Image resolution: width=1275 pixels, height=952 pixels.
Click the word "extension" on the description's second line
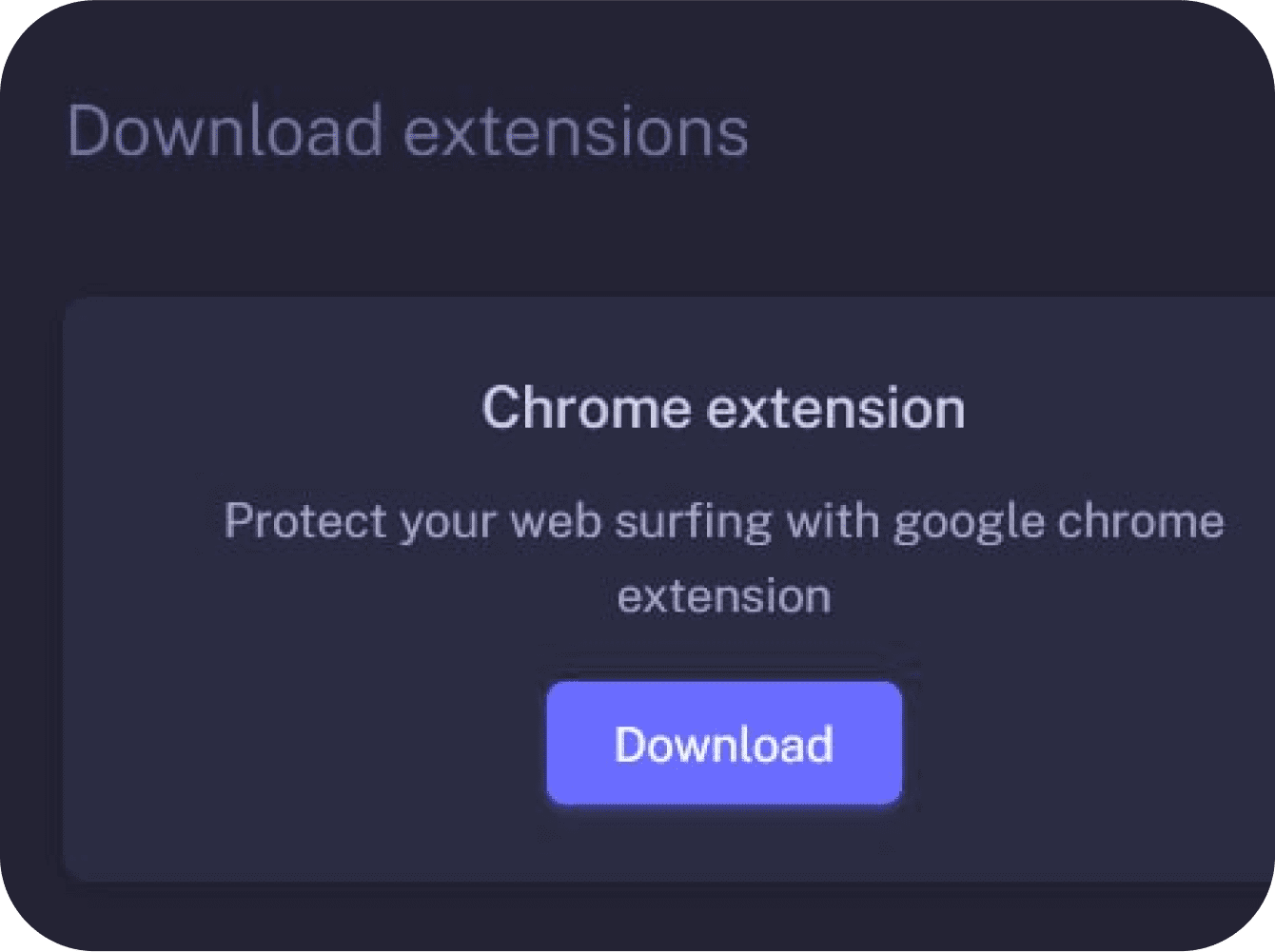pyautogui.click(x=723, y=596)
